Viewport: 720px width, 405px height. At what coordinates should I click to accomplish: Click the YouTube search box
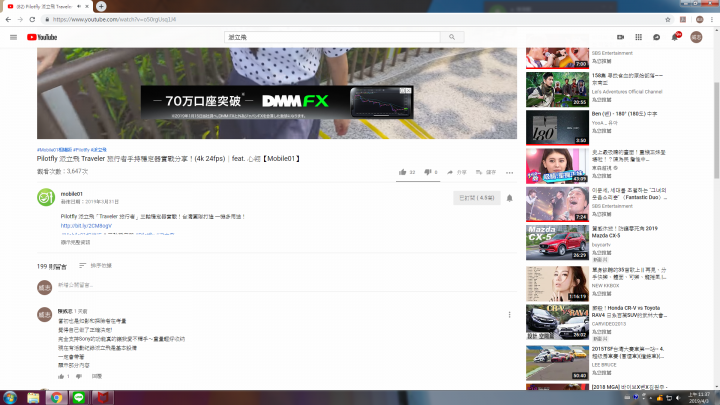point(332,37)
